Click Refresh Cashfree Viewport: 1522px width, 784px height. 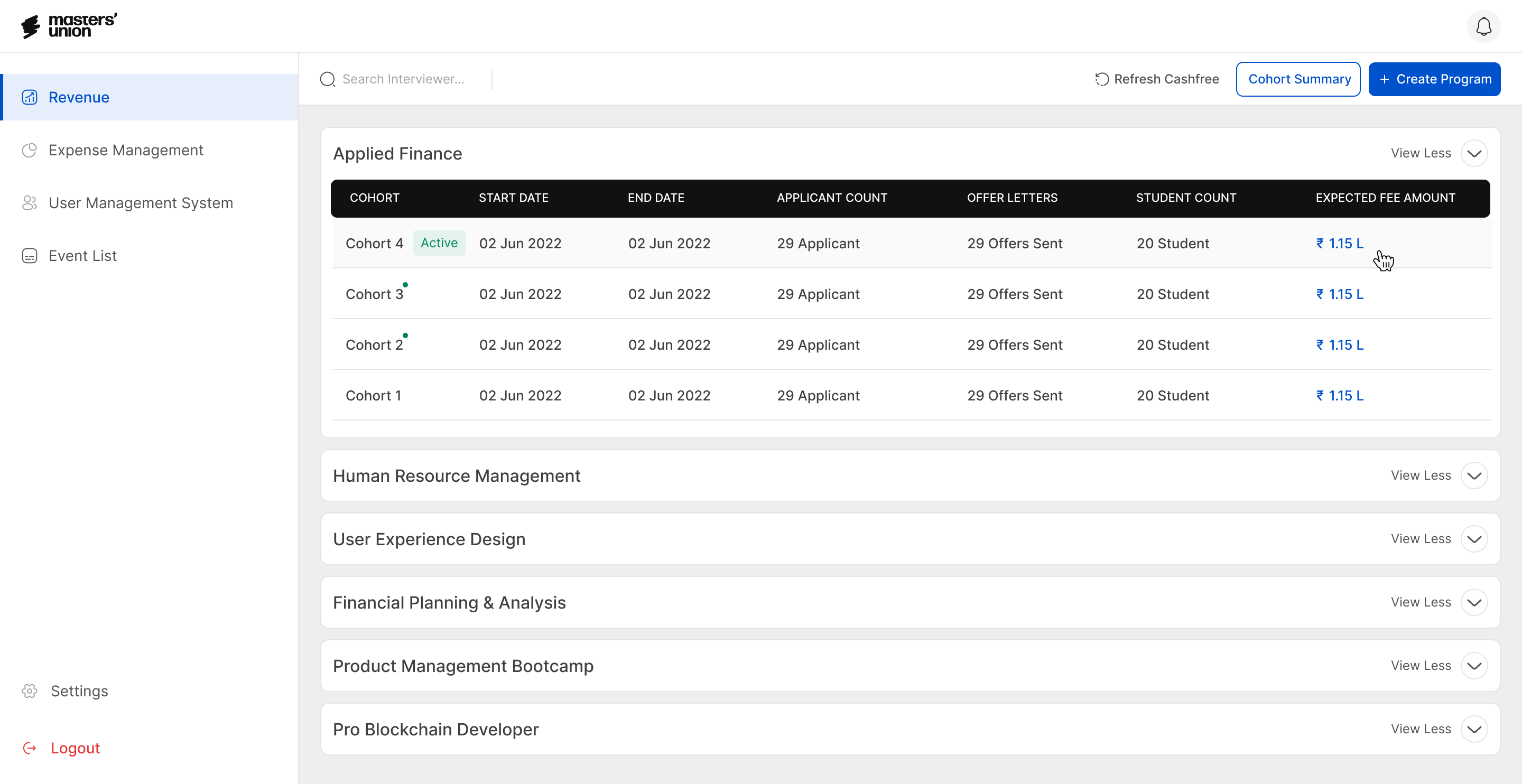pyautogui.click(x=1157, y=79)
